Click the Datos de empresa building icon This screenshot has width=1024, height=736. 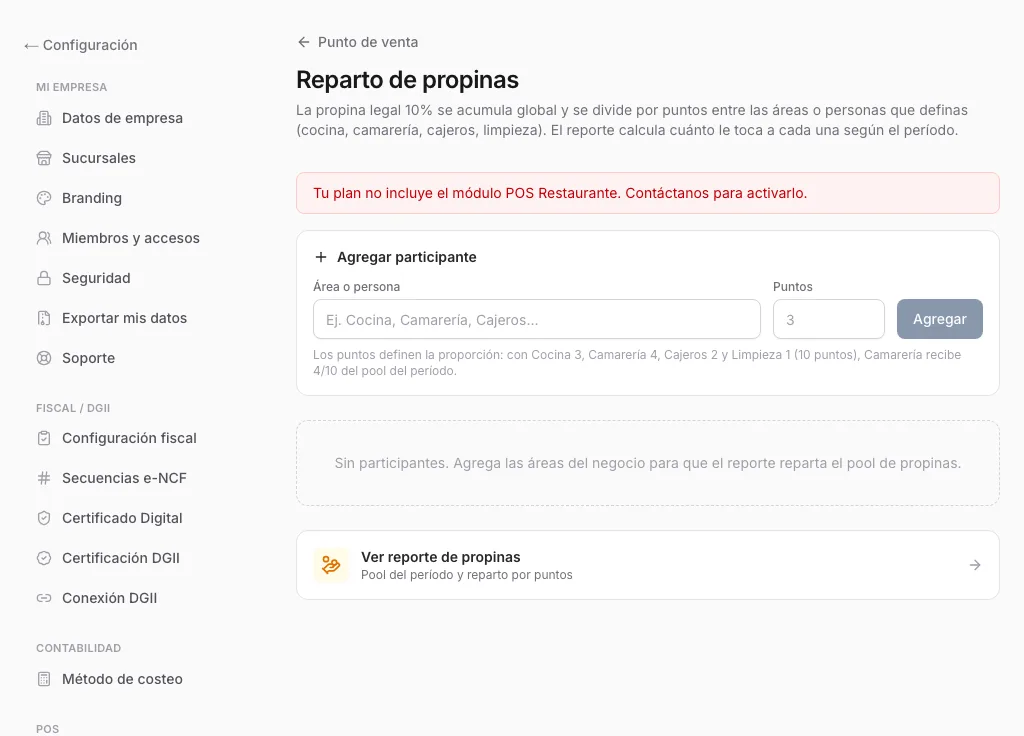tap(44, 118)
